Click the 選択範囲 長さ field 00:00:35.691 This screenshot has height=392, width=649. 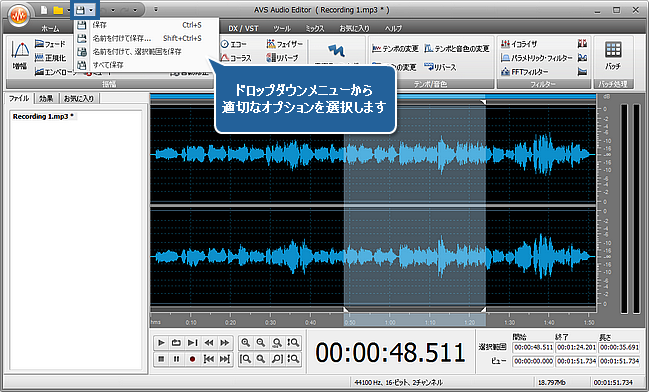coord(619,347)
